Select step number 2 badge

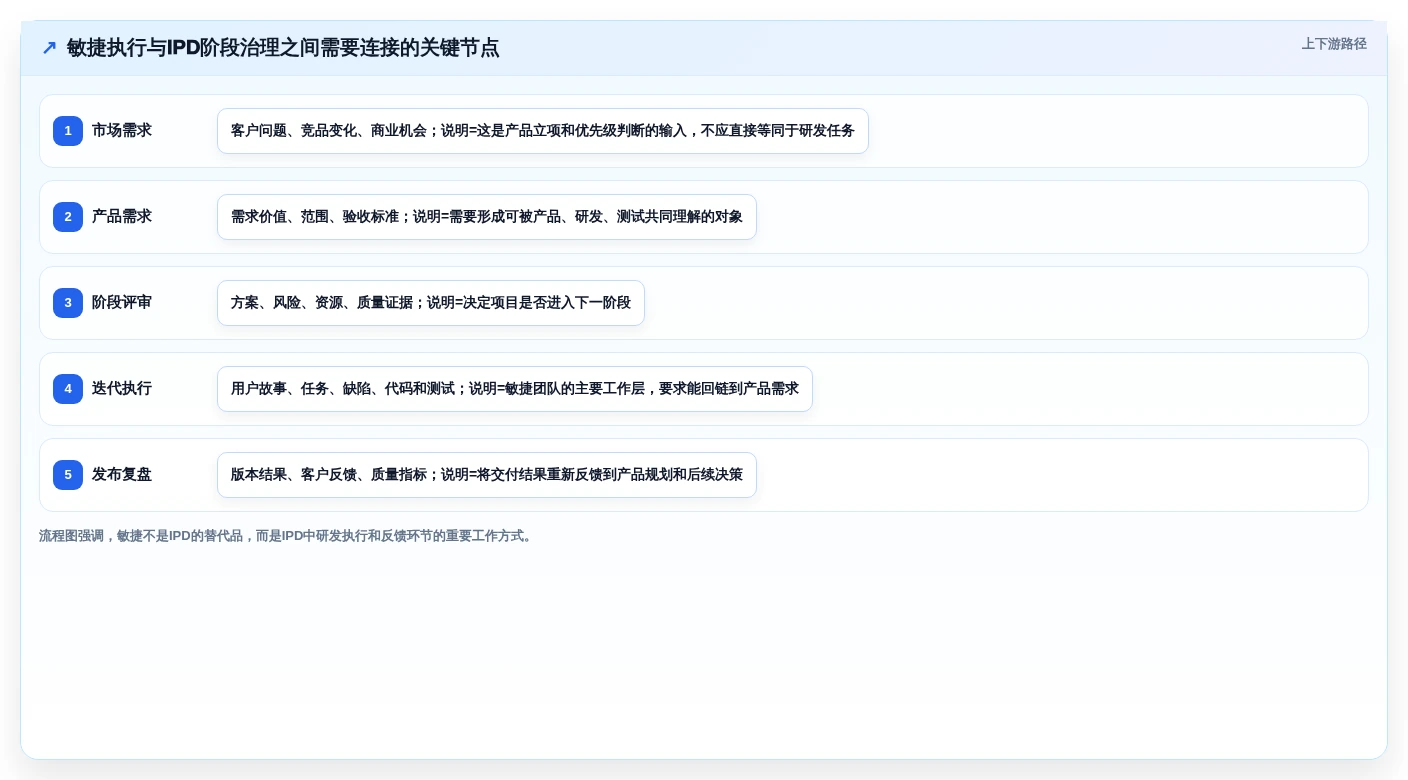68,217
